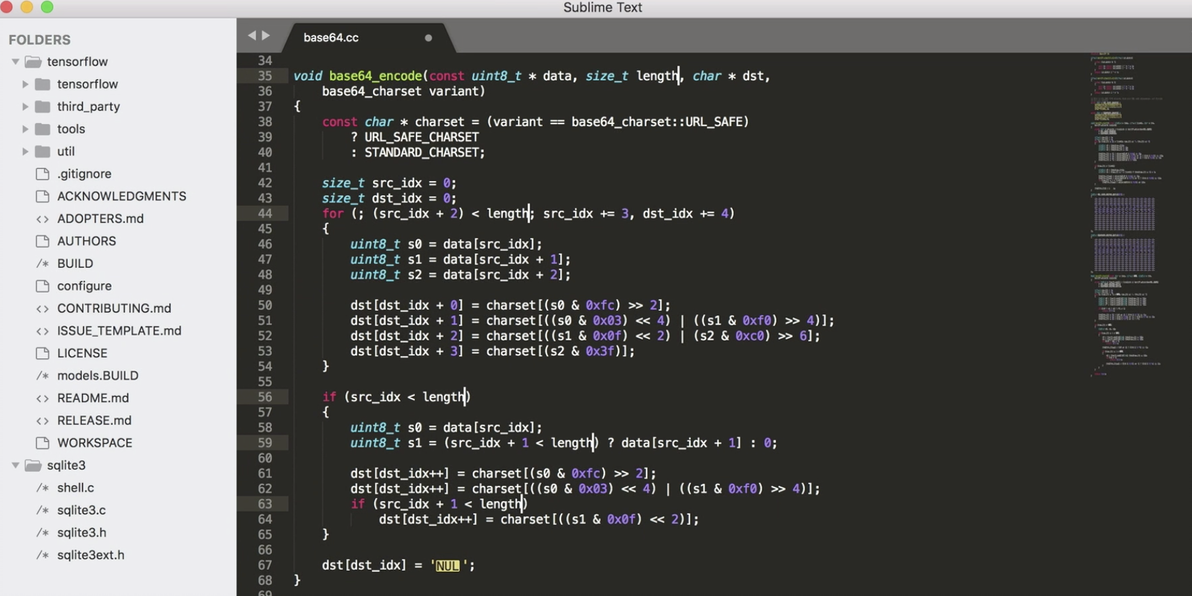Click the third_party folder icon
The height and width of the screenshot is (596, 1192).
[x=43, y=106]
